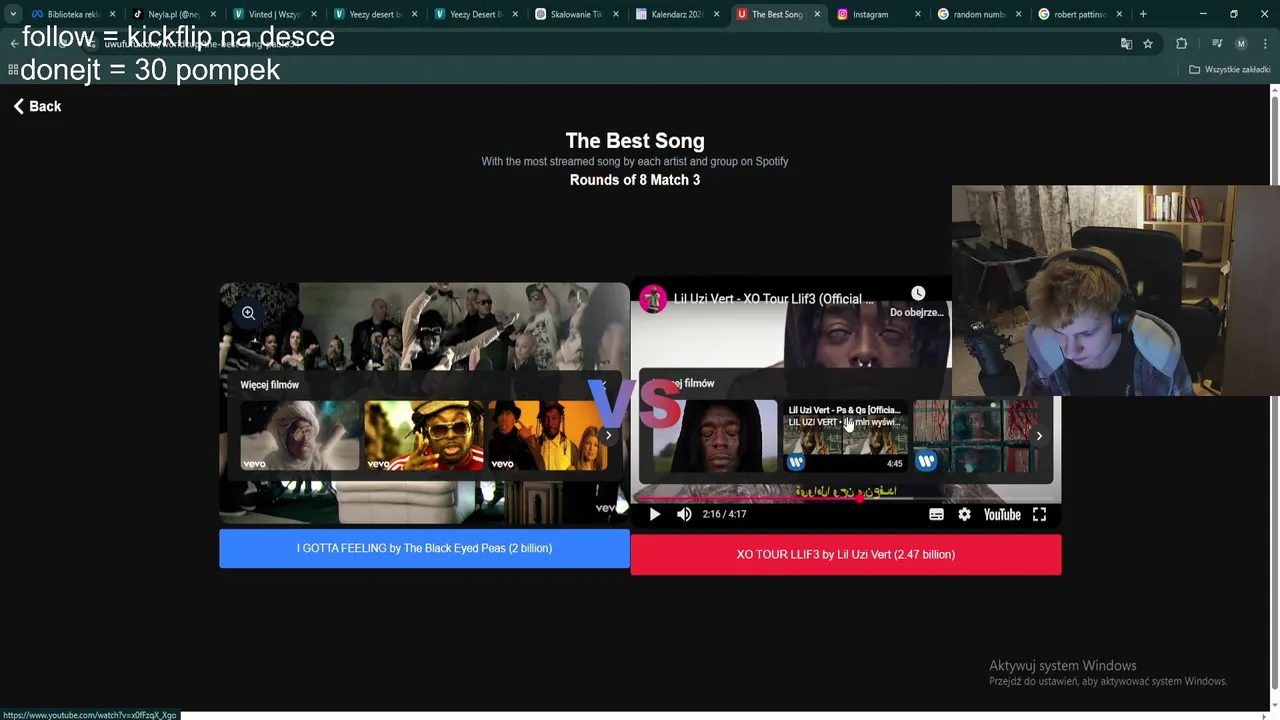Viewport: 1280px width, 720px height.
Task: Switch to the robert pattins tab
Action: click(1080, 14)
